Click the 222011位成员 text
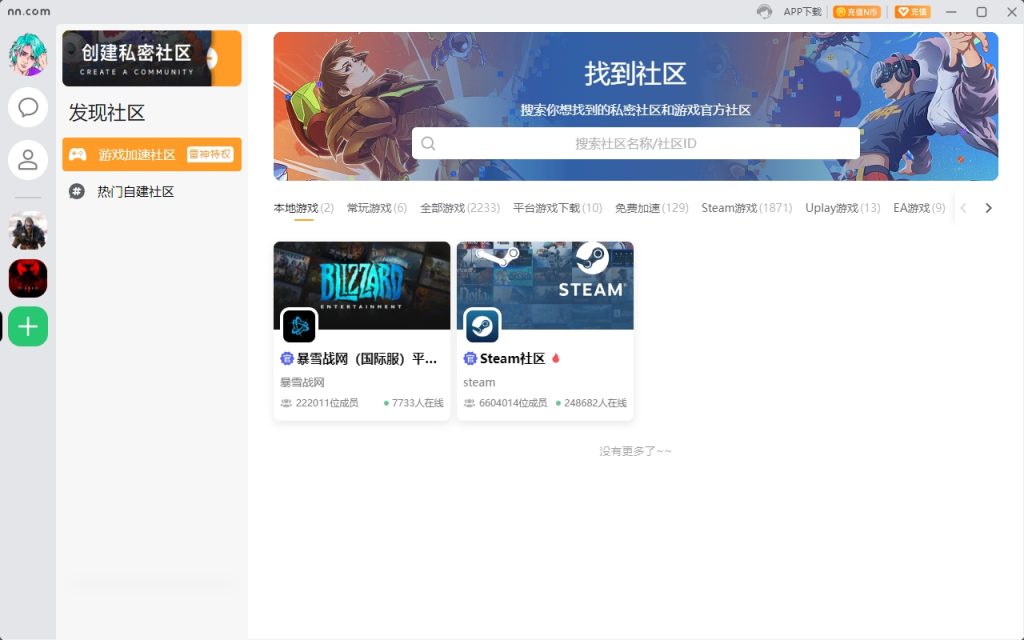The image size is (1024, 640). [327, 403]
